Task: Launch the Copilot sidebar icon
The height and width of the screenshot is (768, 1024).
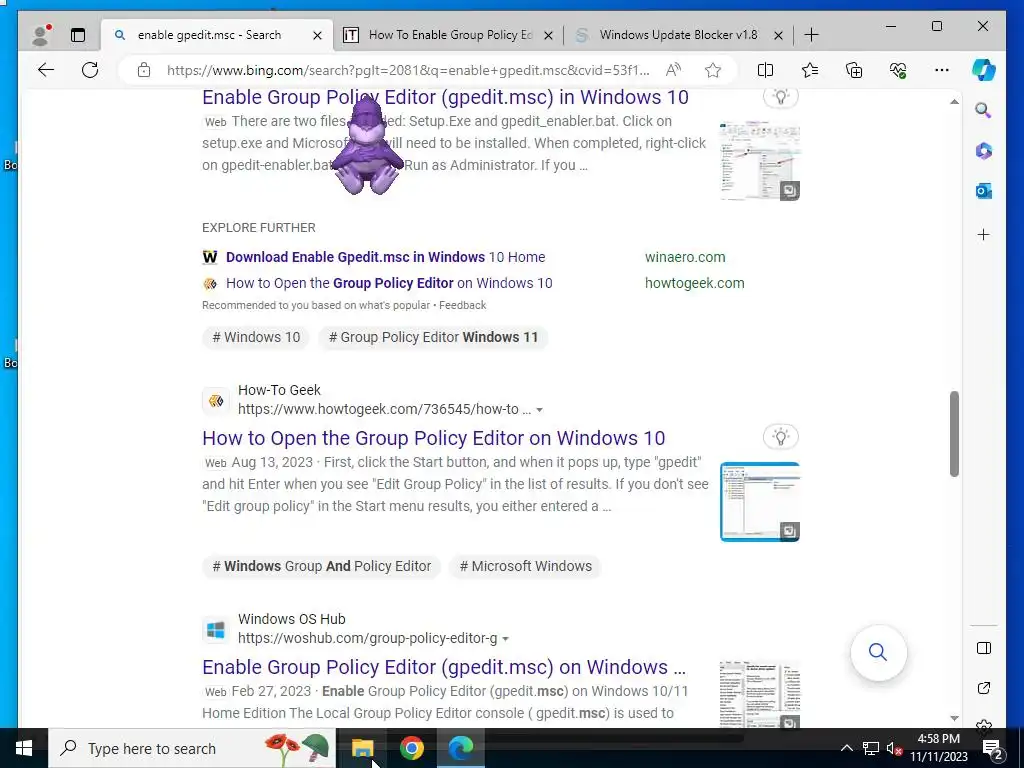Action: click(984, 70)
